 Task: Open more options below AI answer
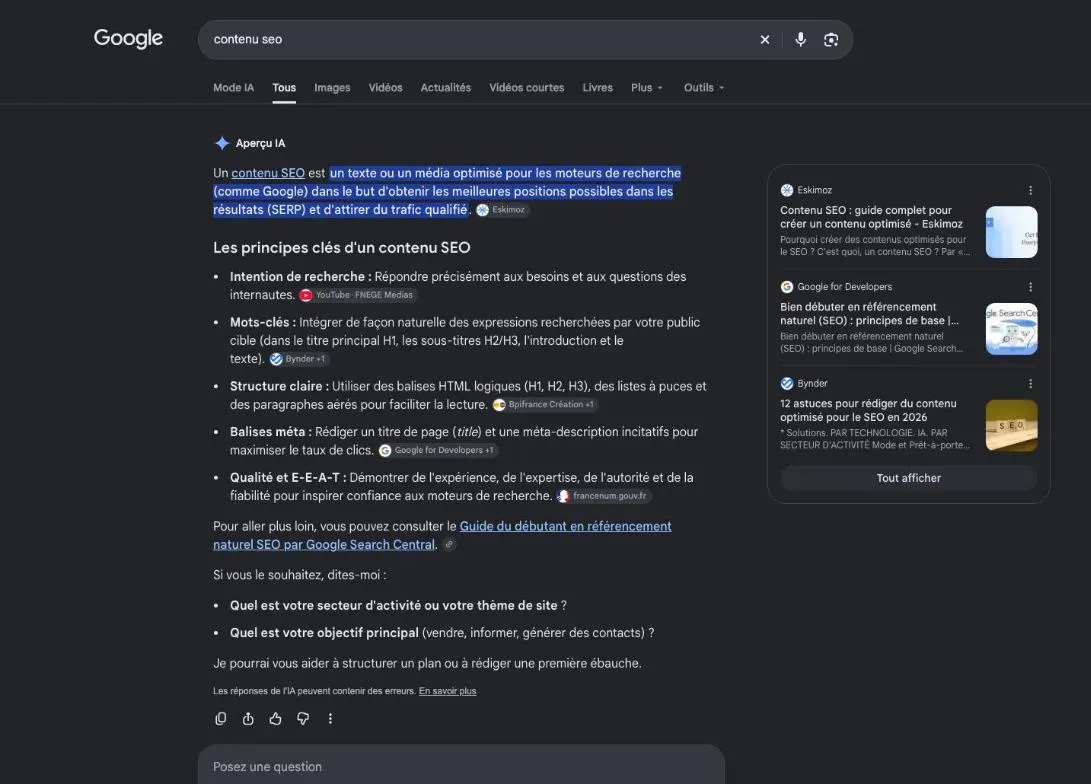point(330,719)
